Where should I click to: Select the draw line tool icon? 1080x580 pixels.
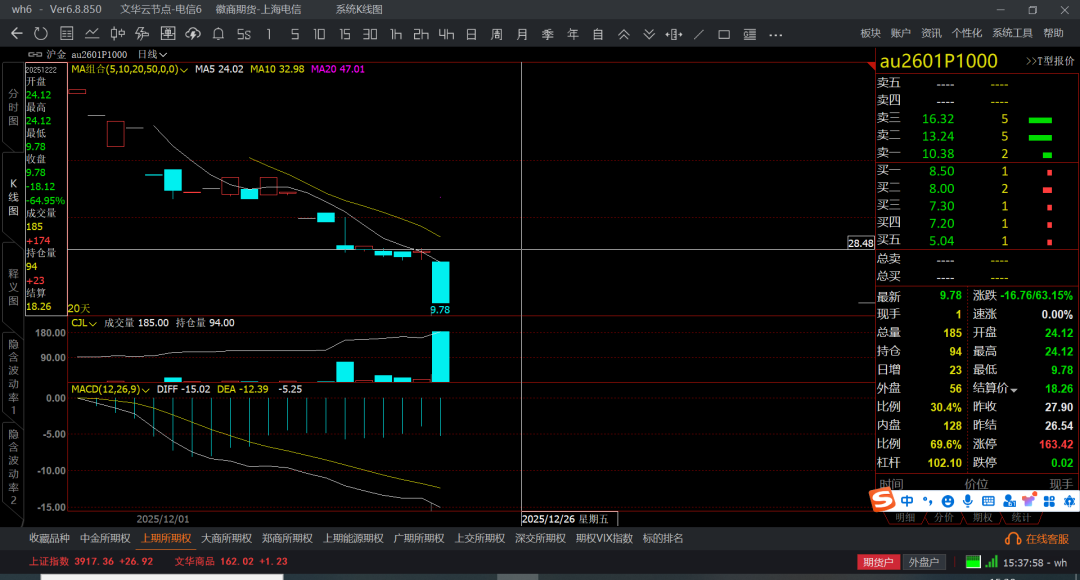point(698,34)
